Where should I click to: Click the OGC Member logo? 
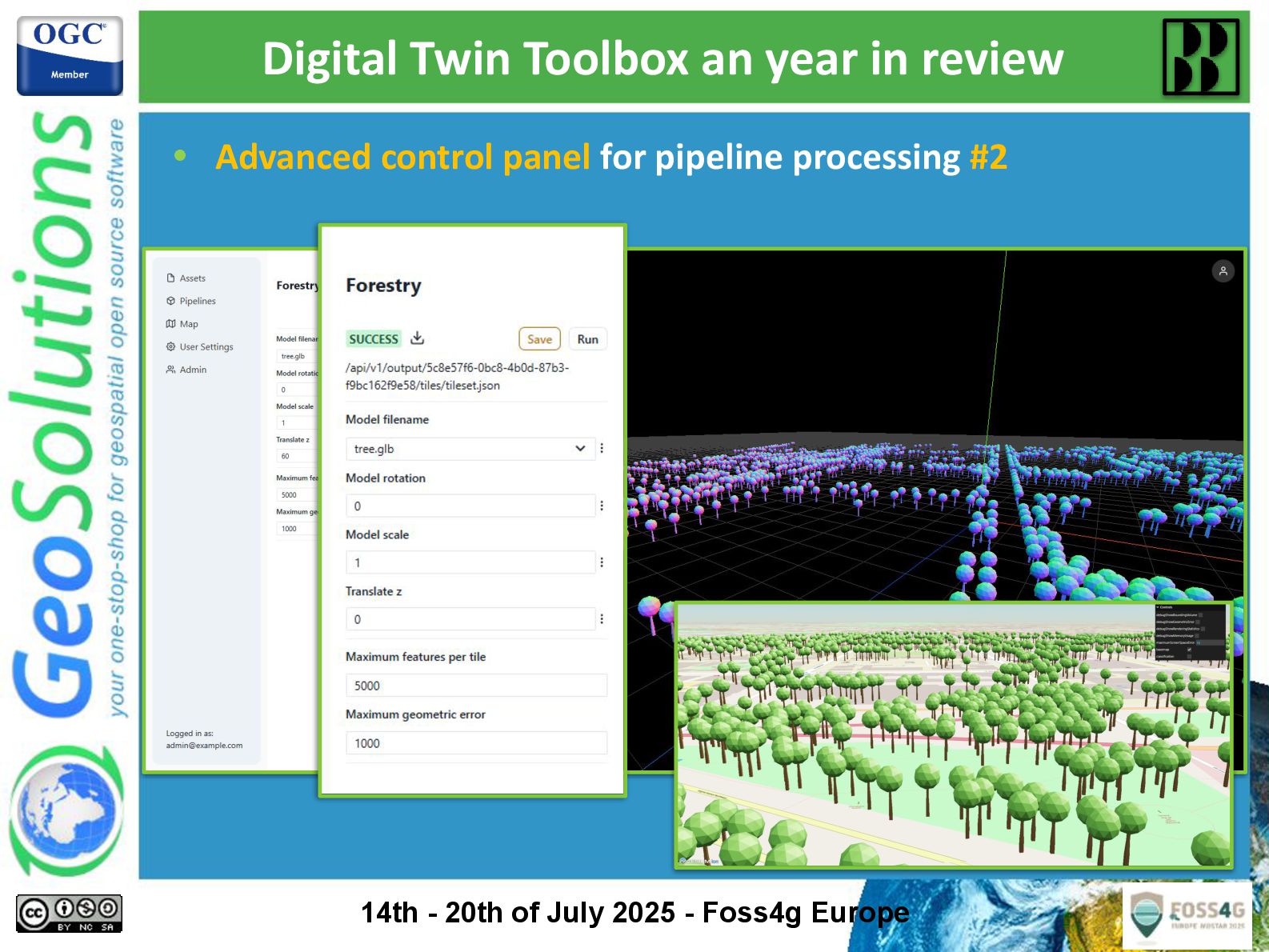70,55
